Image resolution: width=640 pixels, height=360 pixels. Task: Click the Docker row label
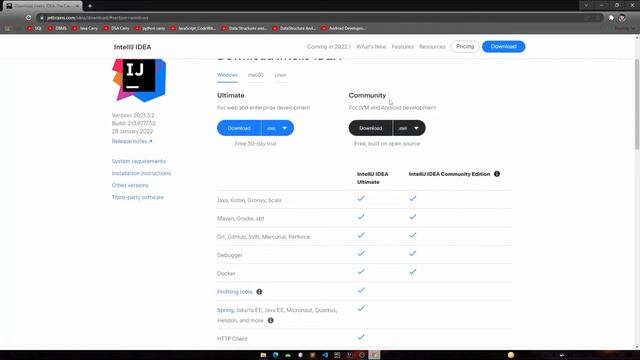point(226,273)
